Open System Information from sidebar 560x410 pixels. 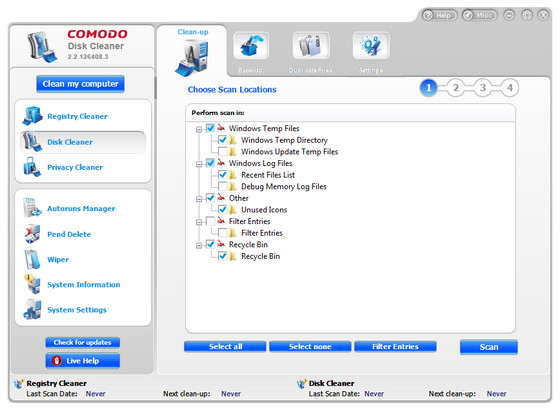click(x=84, y=285)
